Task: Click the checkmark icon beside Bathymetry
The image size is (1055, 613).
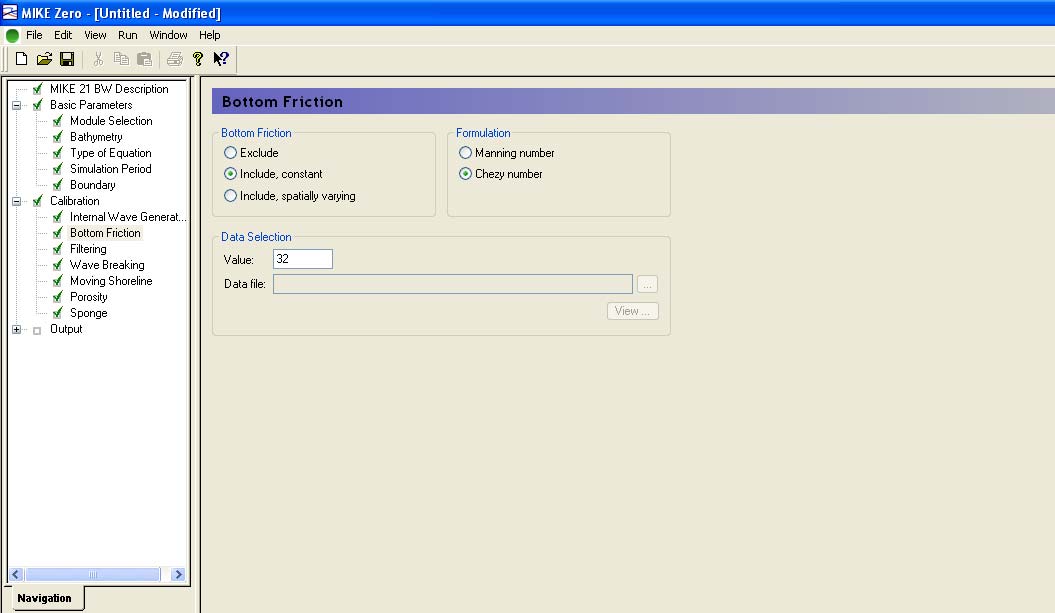Action: tap(58, 137)
